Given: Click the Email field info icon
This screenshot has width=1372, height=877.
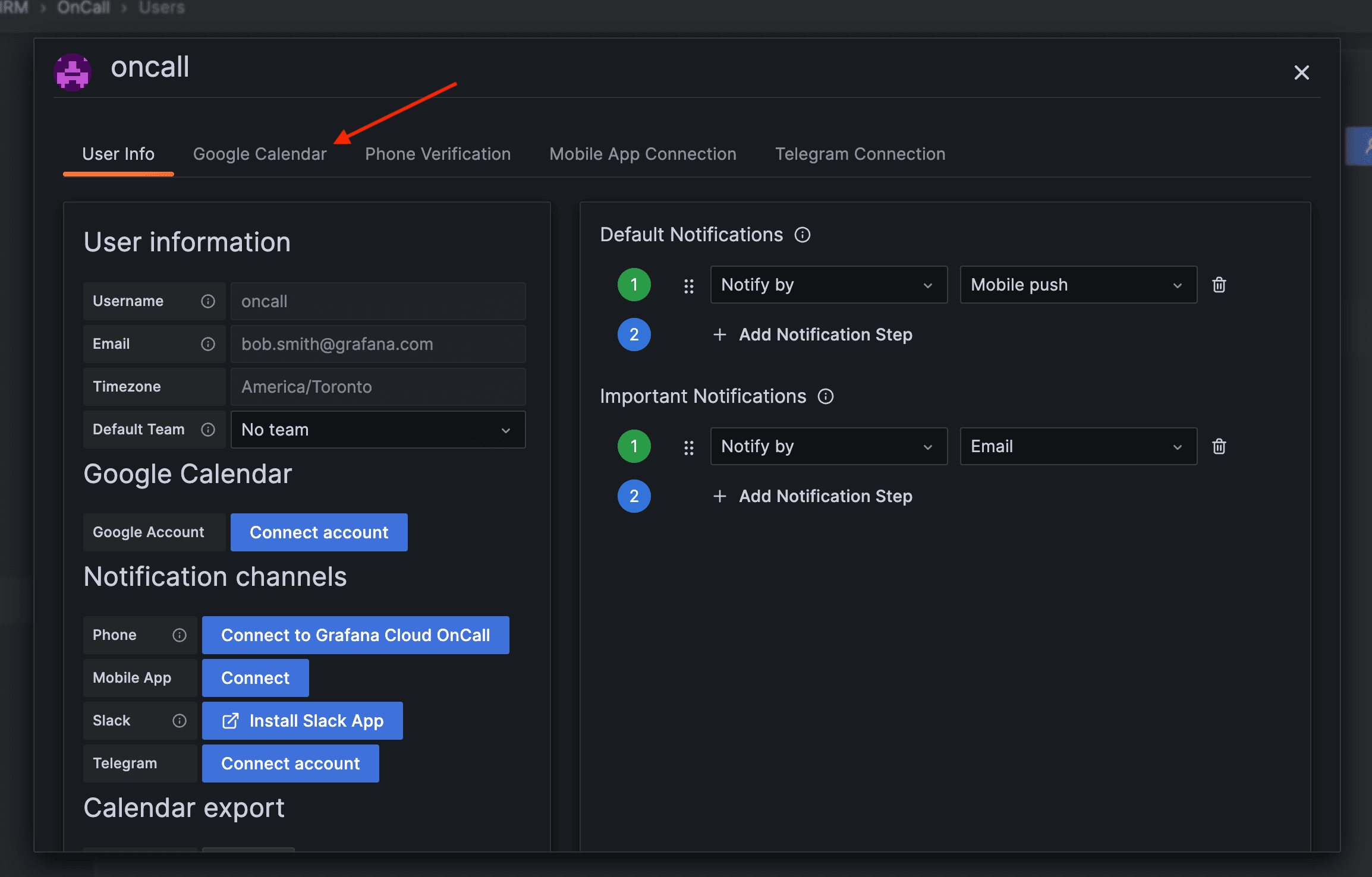Looking at the screenshot, I should (207, 343).
